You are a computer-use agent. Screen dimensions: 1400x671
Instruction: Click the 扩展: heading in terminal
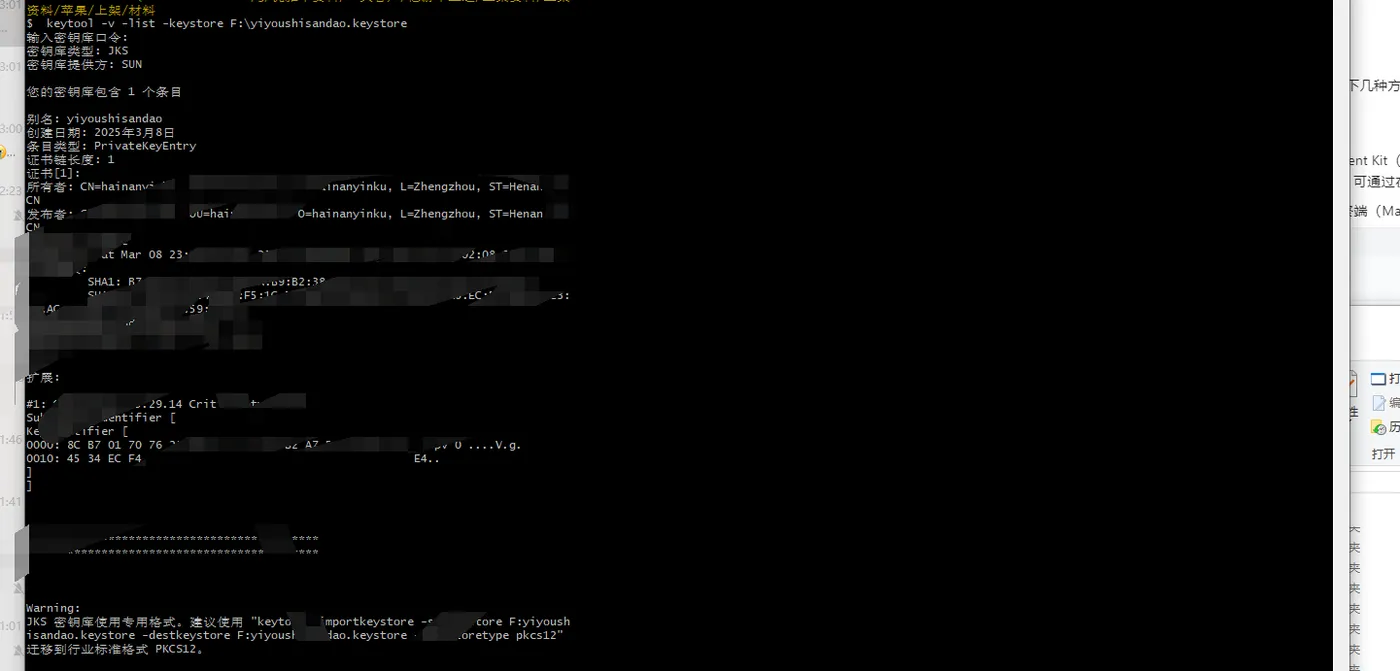44,378
